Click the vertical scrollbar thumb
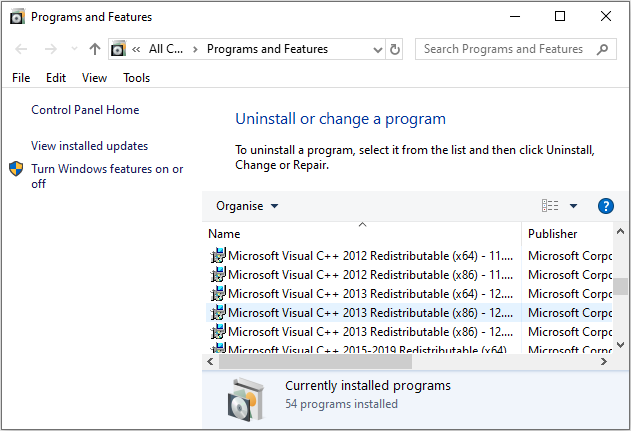Screen dimensions: 631x431 (620, 287)
